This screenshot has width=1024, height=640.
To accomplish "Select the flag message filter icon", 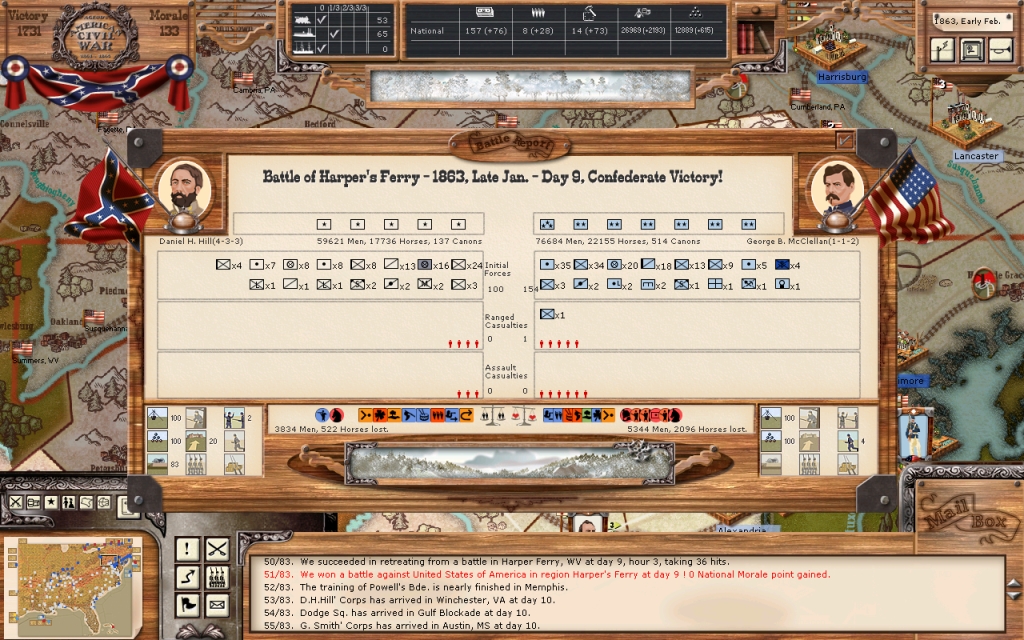I will click(x=187, y=604).
